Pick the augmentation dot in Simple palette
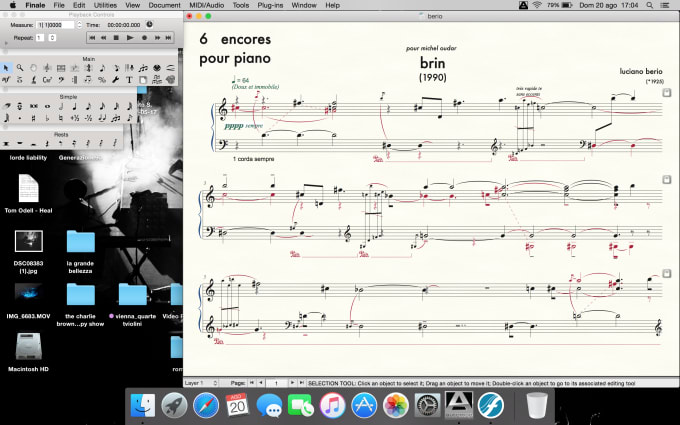 click(20, 118)
